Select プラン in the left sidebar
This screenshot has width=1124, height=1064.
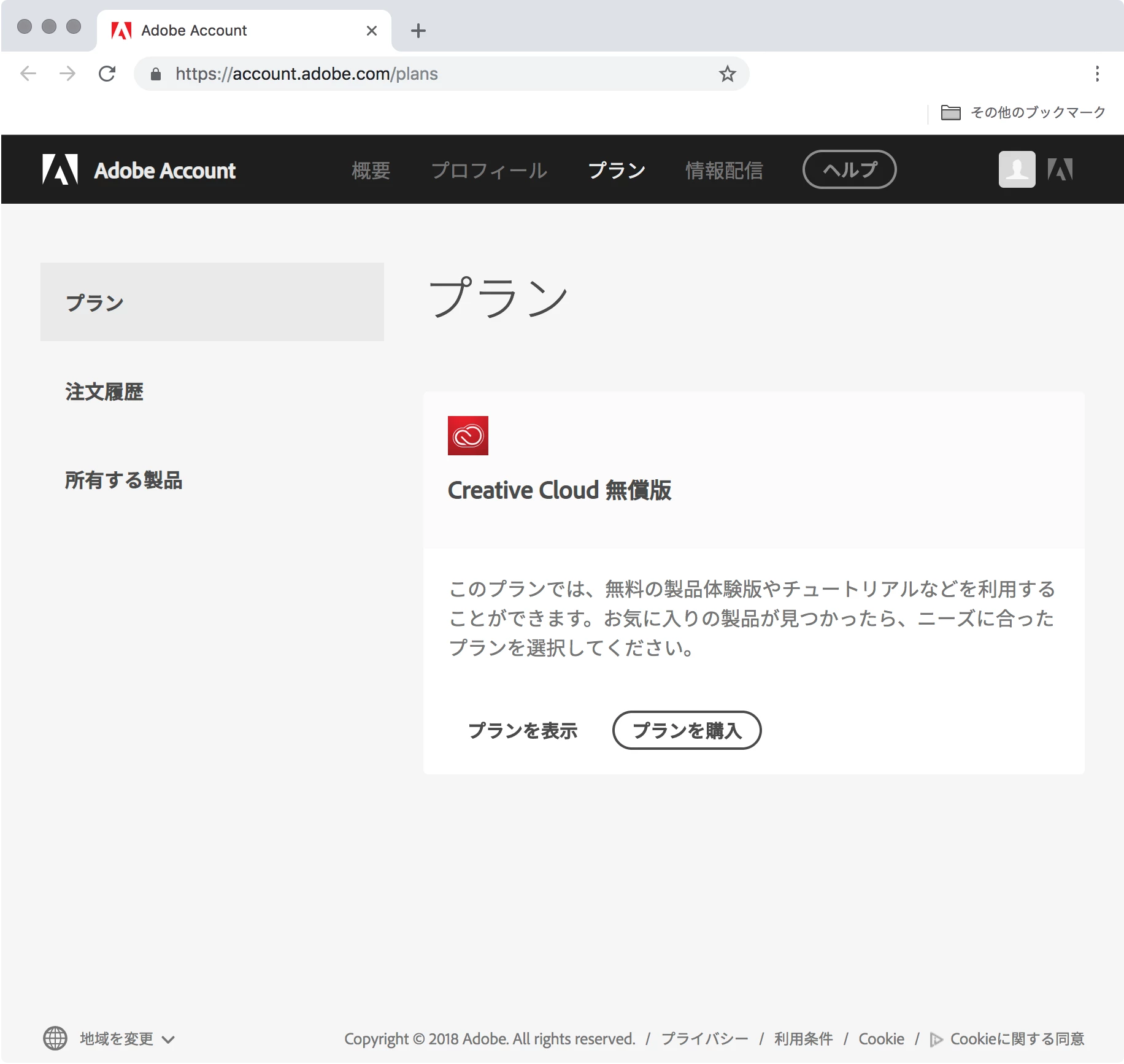point(212,302)
